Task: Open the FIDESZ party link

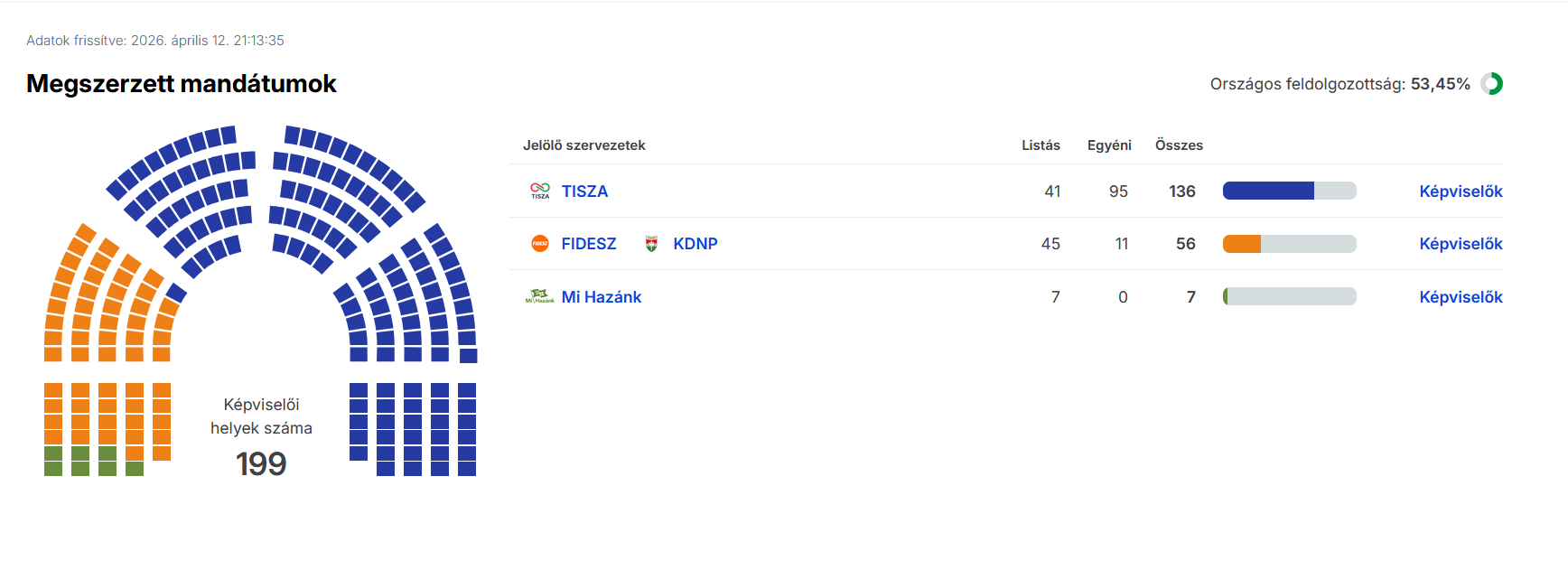Action: point(589,244)
